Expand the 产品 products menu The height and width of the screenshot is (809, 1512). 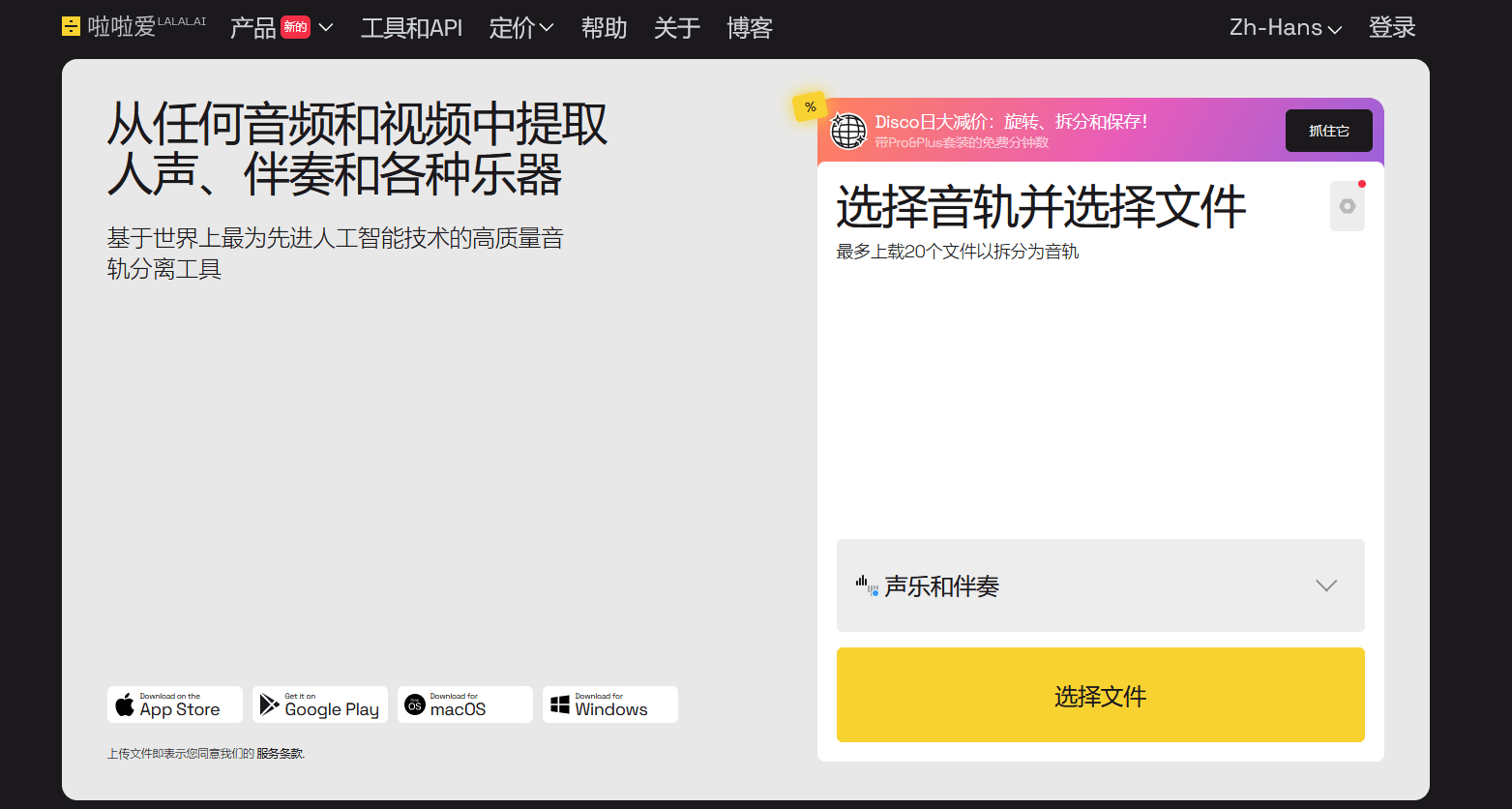(x=281, y=28)
